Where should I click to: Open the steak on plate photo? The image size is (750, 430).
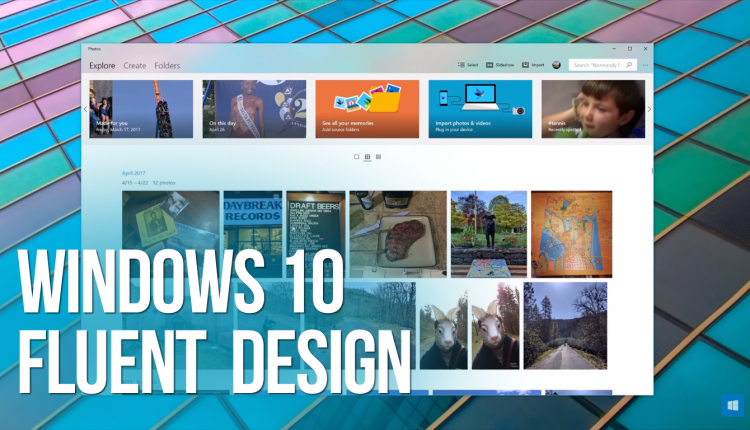(x=398, y=234)
